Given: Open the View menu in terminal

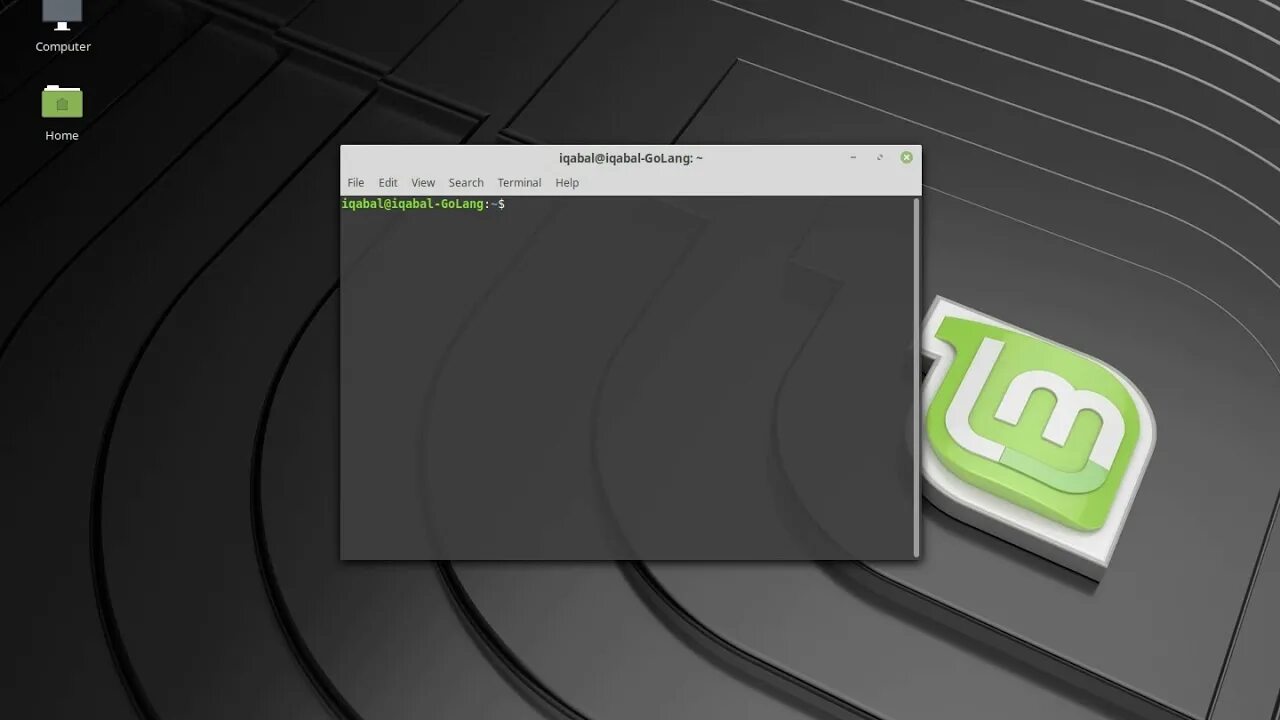Looking at the screenshot, I should 423,183.
